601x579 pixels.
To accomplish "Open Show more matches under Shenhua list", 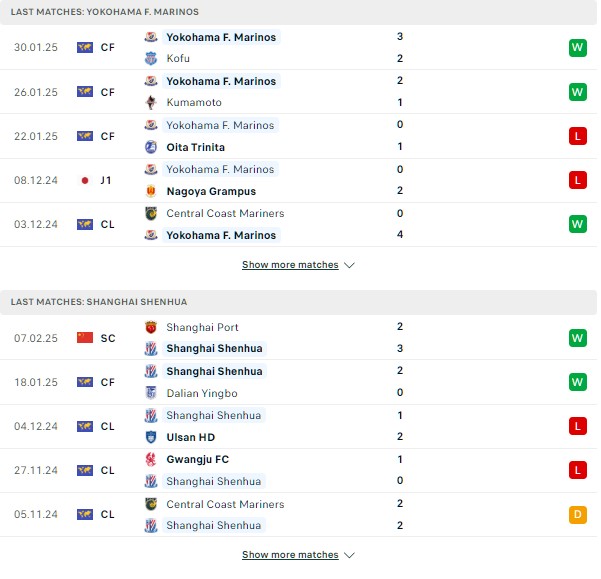I will click(290, 555).
